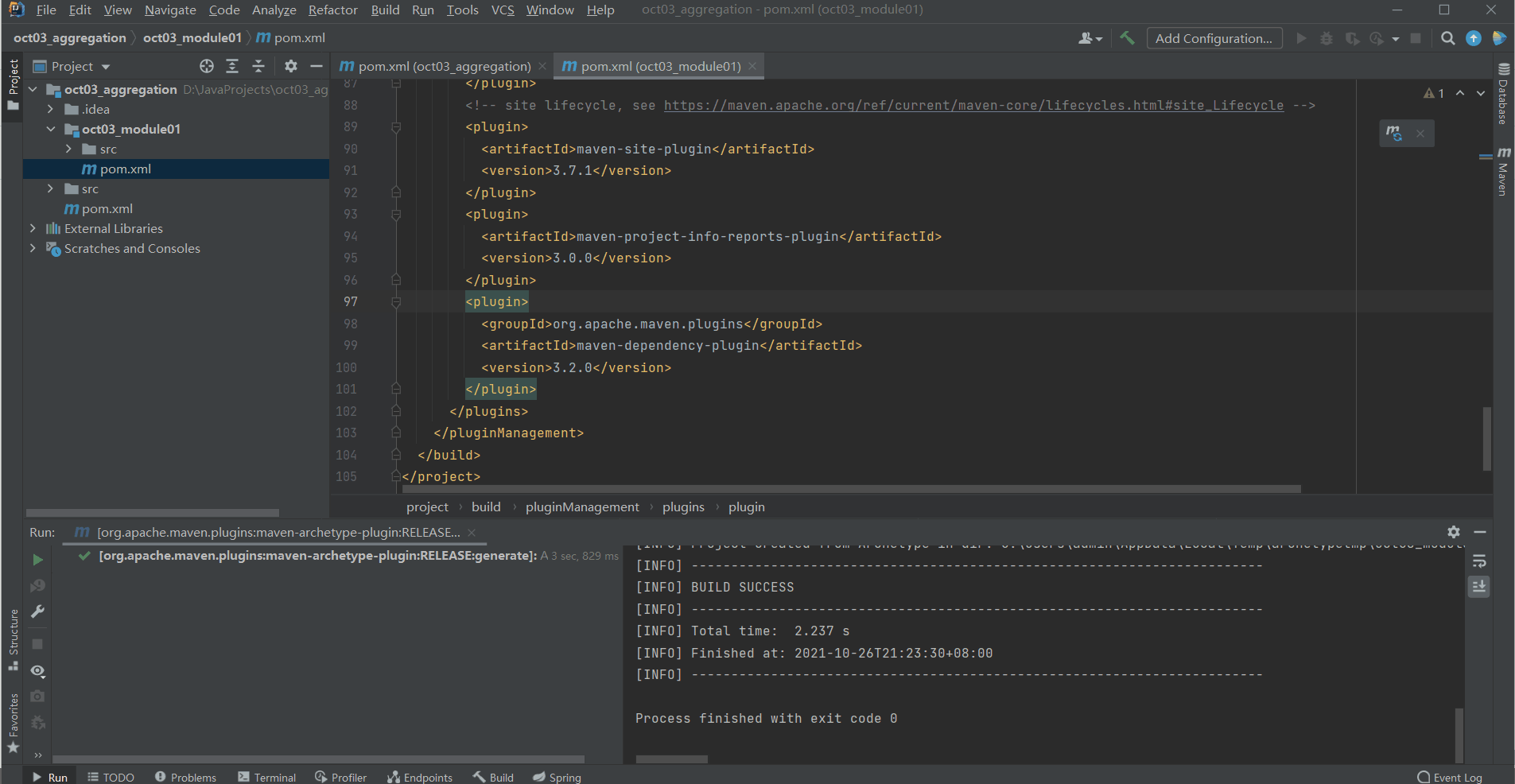Toggle soft-wrap in Run console
Image resolution: width=1515 pixels, height=784 pixels.
(x=1479, y=561)
